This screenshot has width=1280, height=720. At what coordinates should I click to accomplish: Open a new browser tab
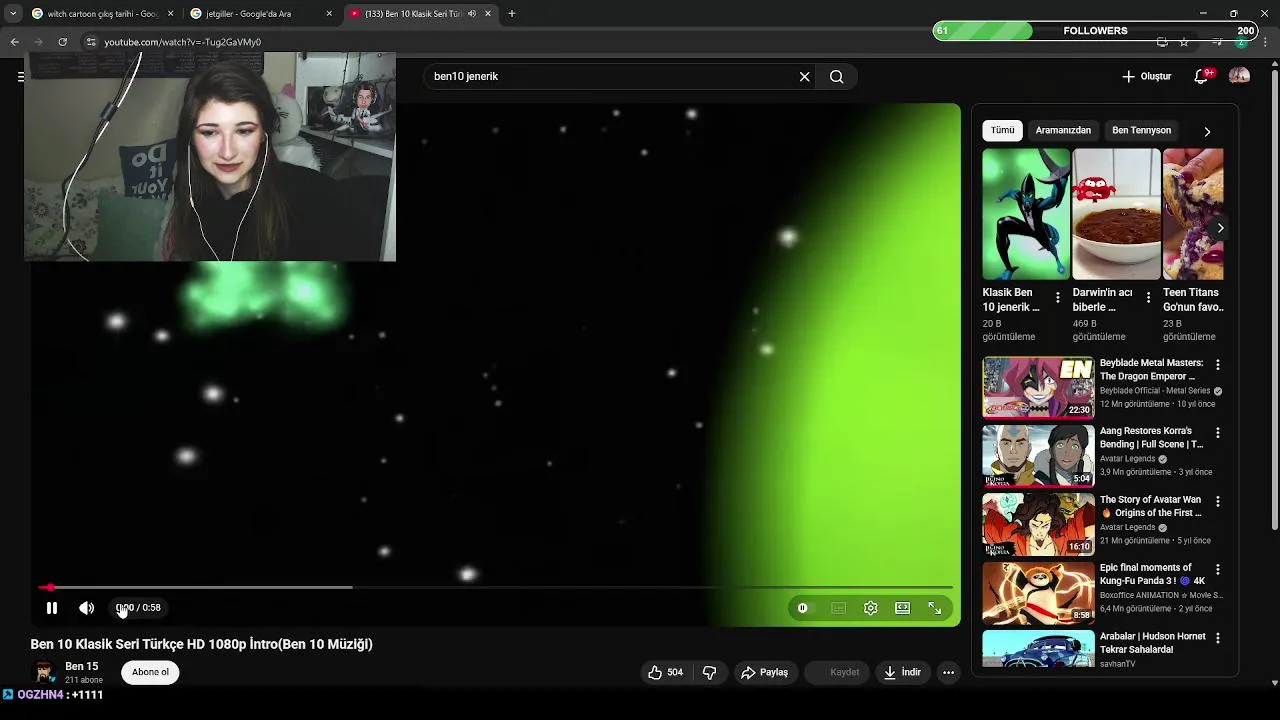pyautogui.click(x=512, y=14)
